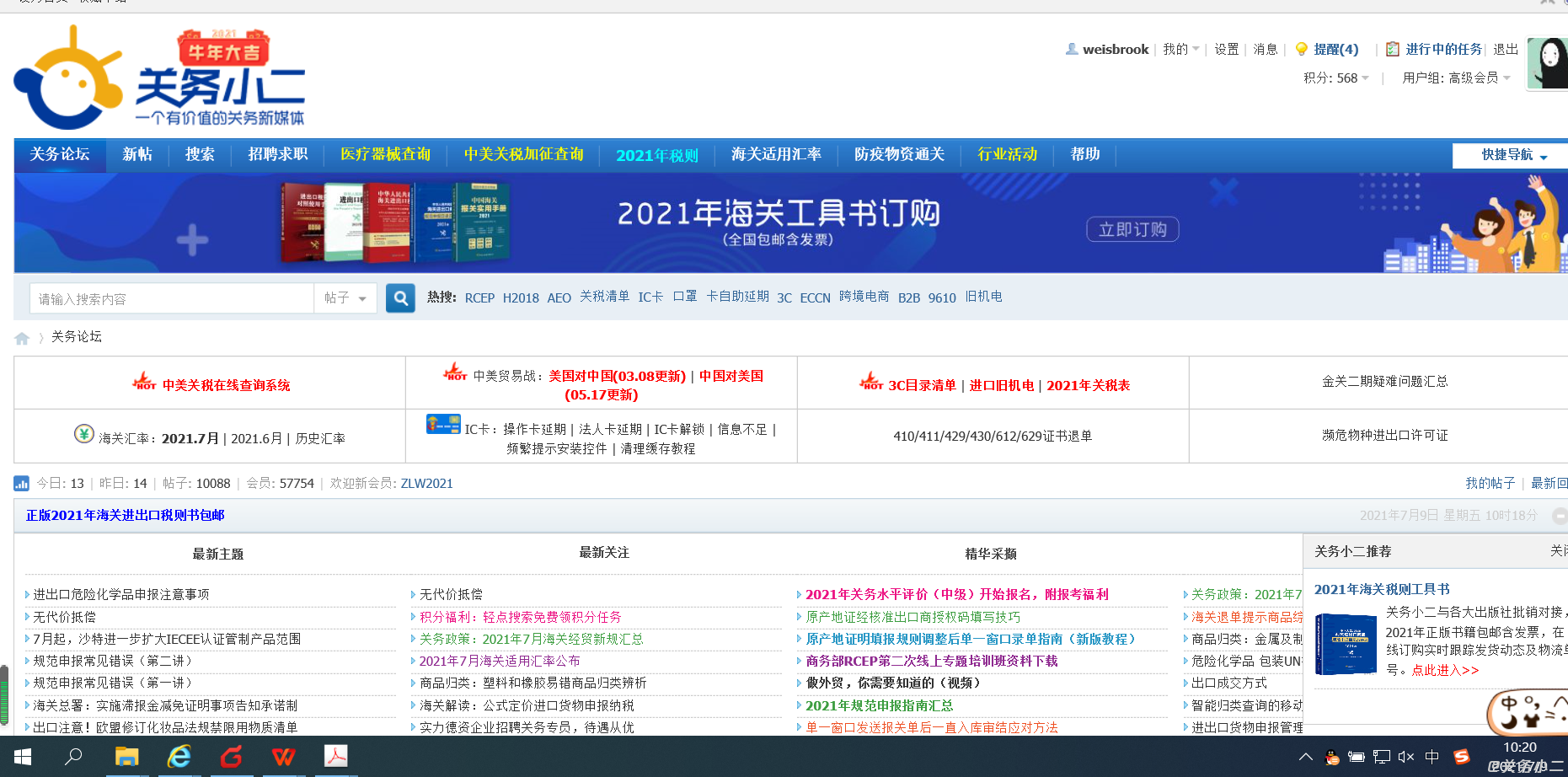Open the 招聘求职 nav tab
This screenshot has height=777, width=1568.
coord(278,155)
